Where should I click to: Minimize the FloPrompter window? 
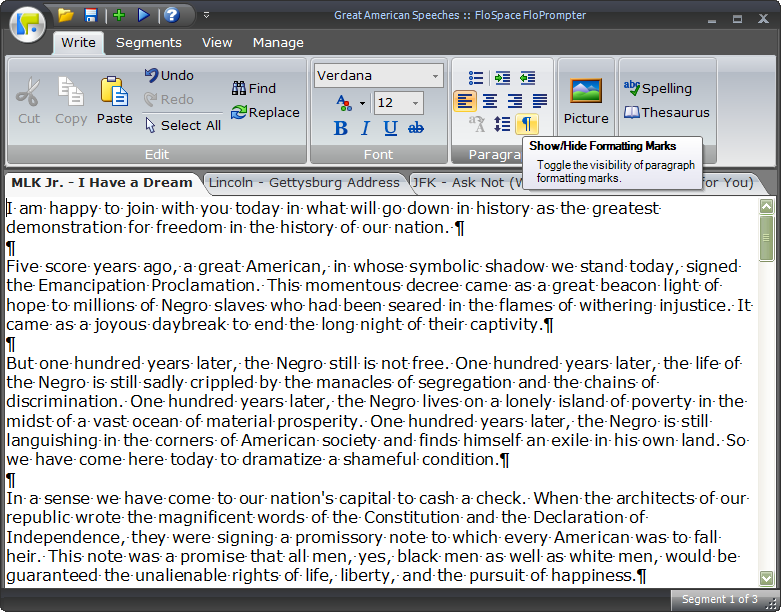pos(712,20)
